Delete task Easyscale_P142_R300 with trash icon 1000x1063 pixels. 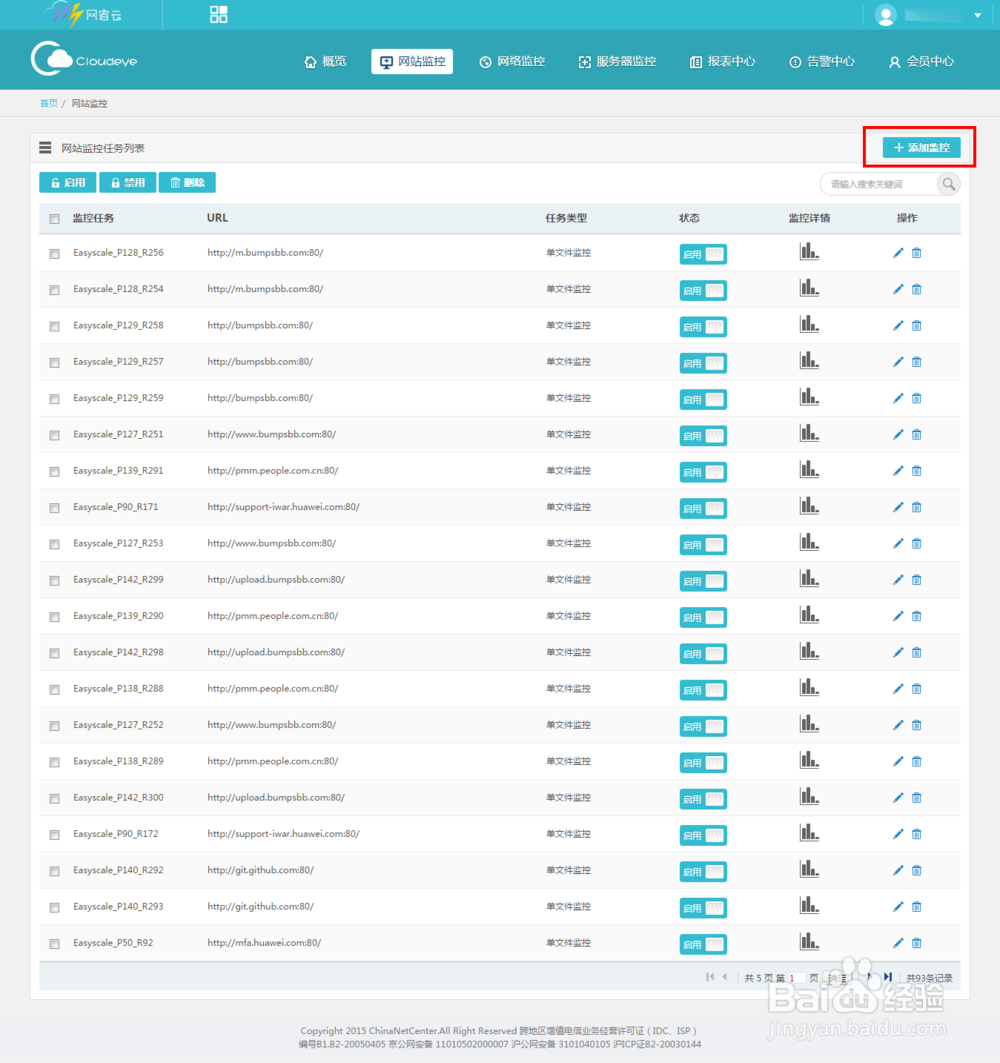tap(917, 798)
